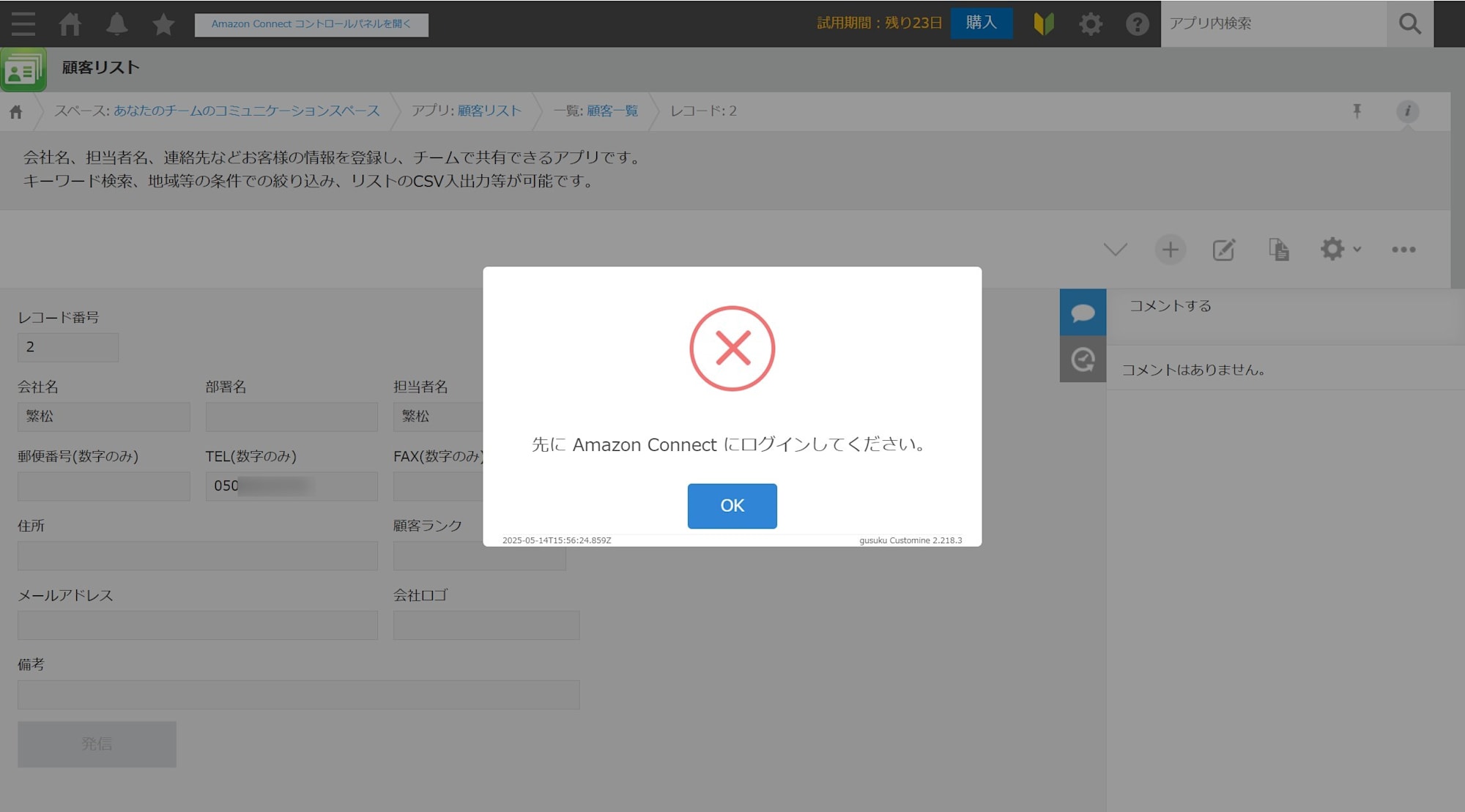Click the error message about Amazon Connect login

(729, 444)
